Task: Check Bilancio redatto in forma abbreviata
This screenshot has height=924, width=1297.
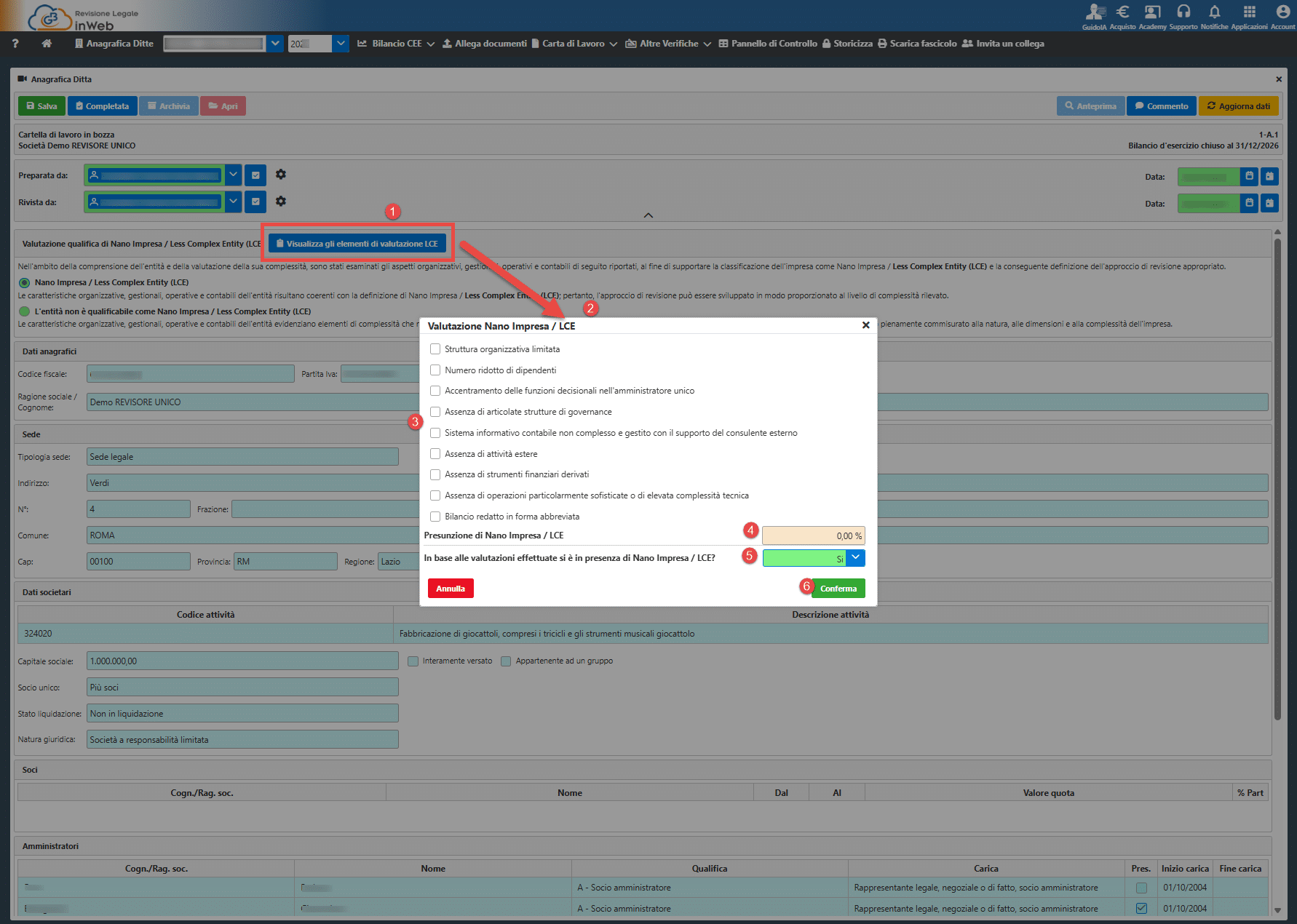Action: (x=435, y=517)
